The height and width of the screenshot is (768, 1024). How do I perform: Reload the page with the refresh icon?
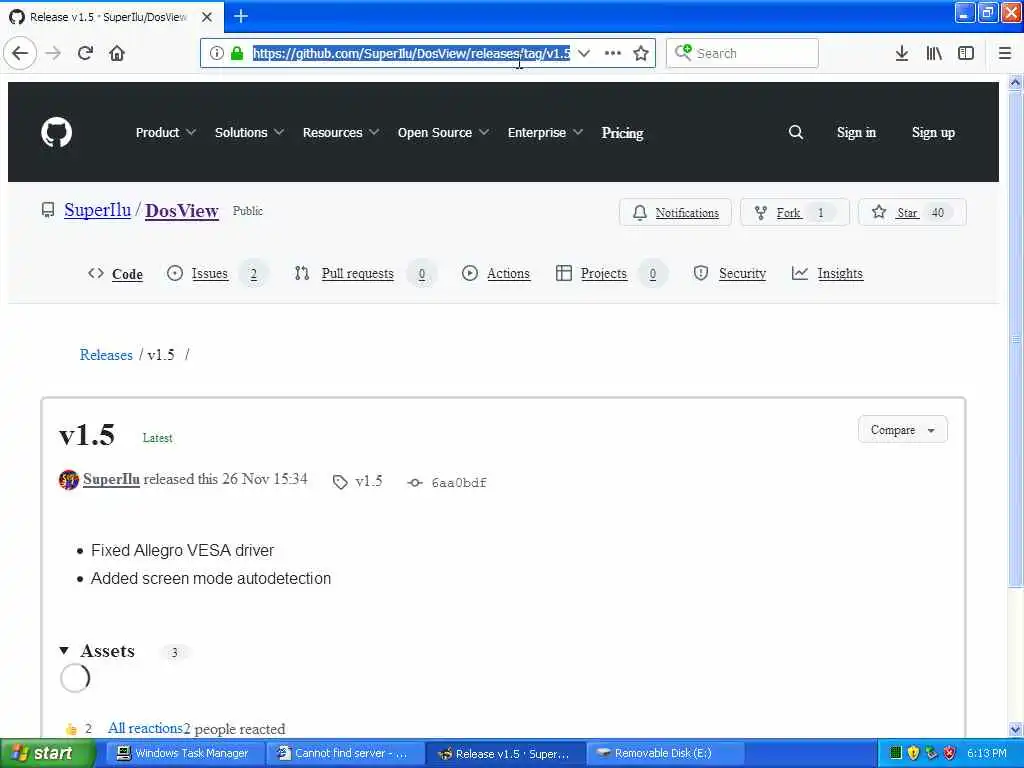coord(86,53)
